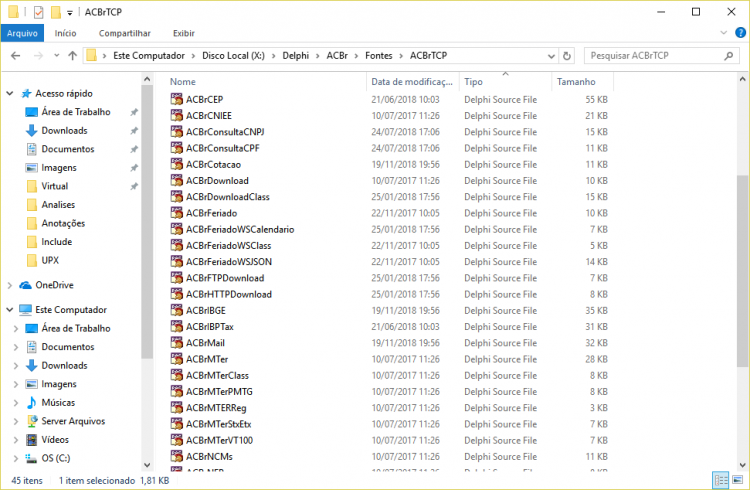Click the Properties quick access toolbar icon
Screen dimensions: 750x490
tap(38, 12)
